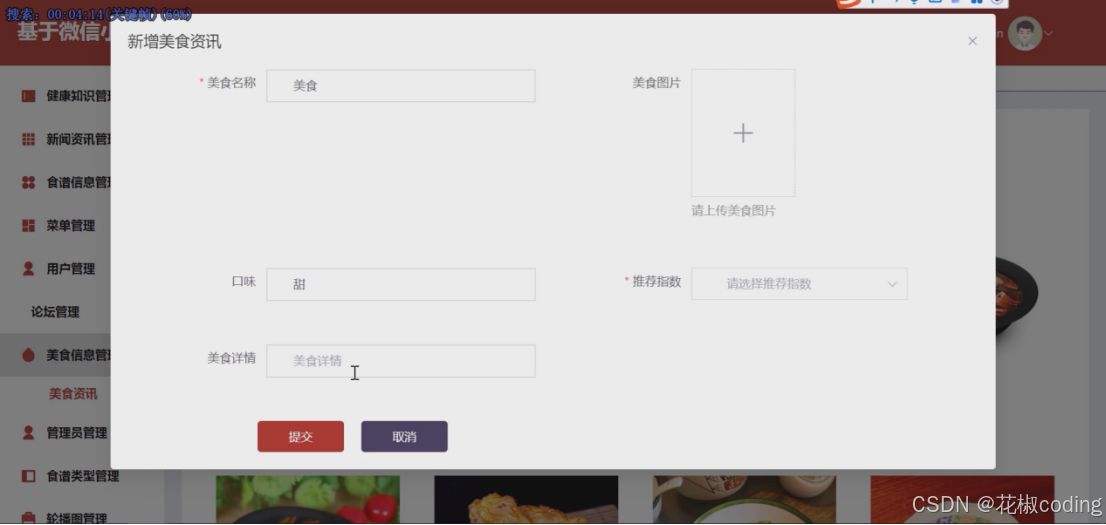Open 食谱类型管理 in the sidebar
The width and height of the screenshot is (1106, 525).
[83, 476]
